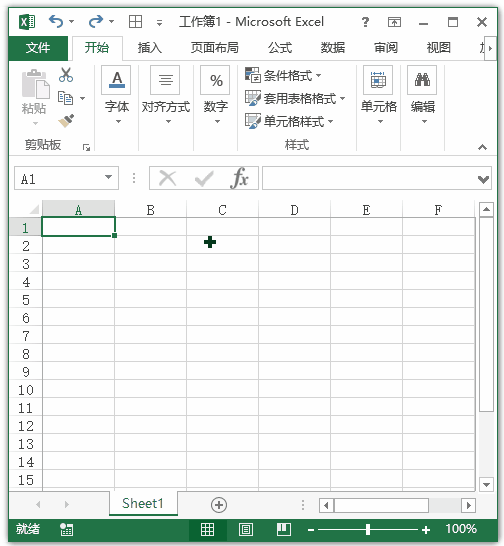This screenshot has width=504, height=546.
Task: Click the Excel application icon in title bar
Action: (x=27, y=22)
